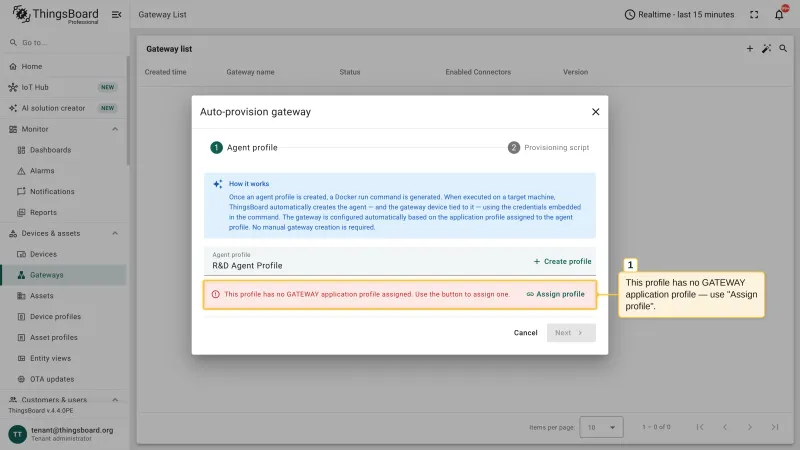The image size is (800, 450).
Task: Collapse Devices & assets section
Action: point(115,233)
